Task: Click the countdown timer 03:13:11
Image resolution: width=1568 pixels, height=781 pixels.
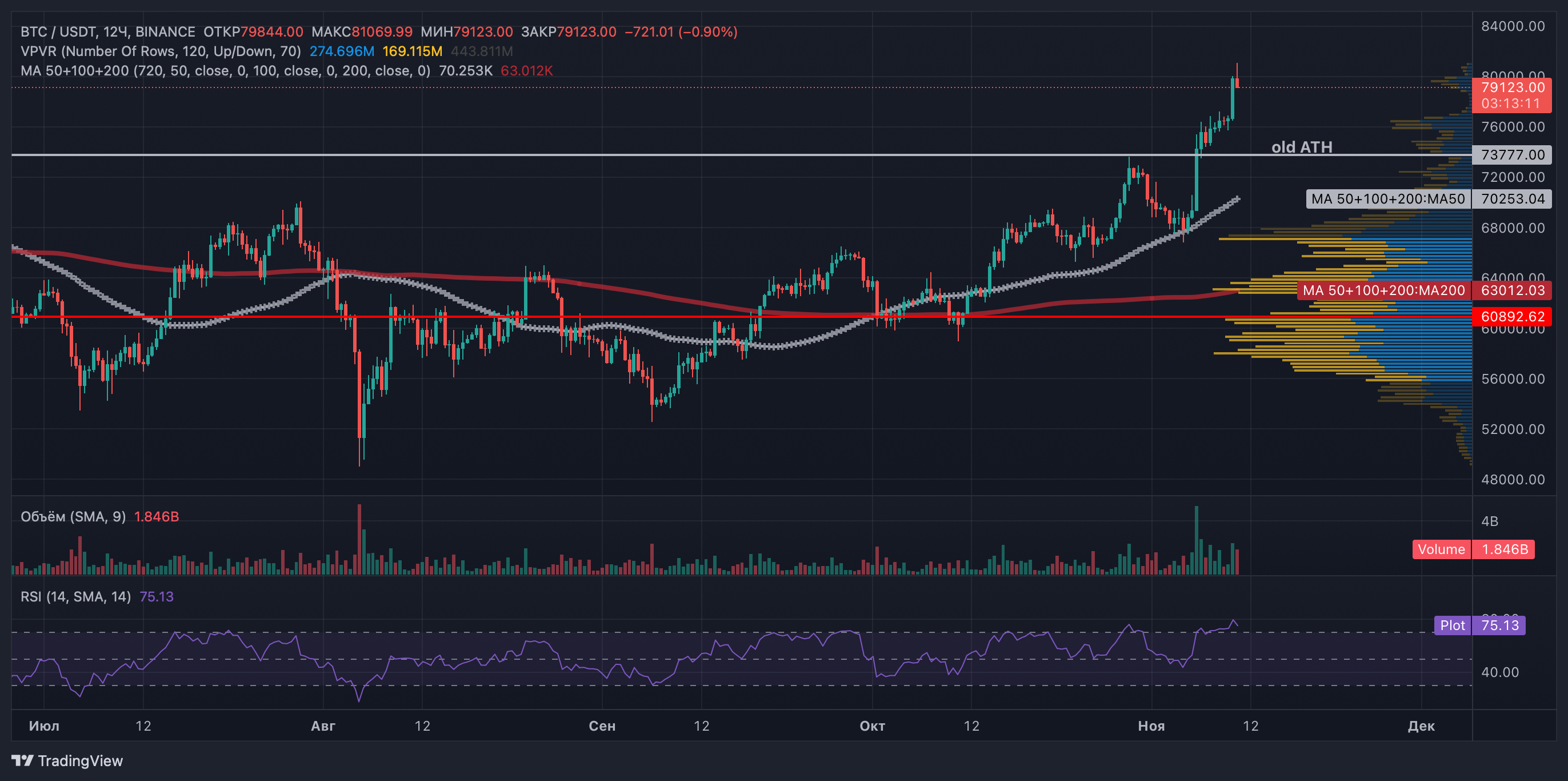Action: (x=1511, y=103)
